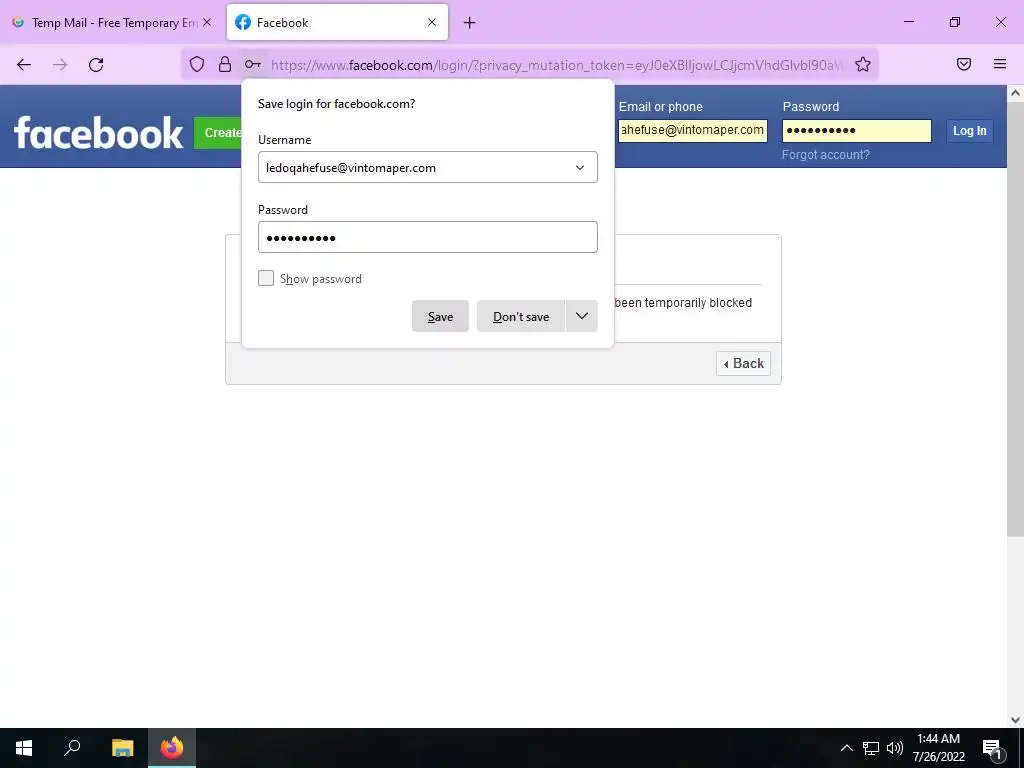Open Windows taskbar search
This screenshot has height=768, width=1024.
click(72, 748)
